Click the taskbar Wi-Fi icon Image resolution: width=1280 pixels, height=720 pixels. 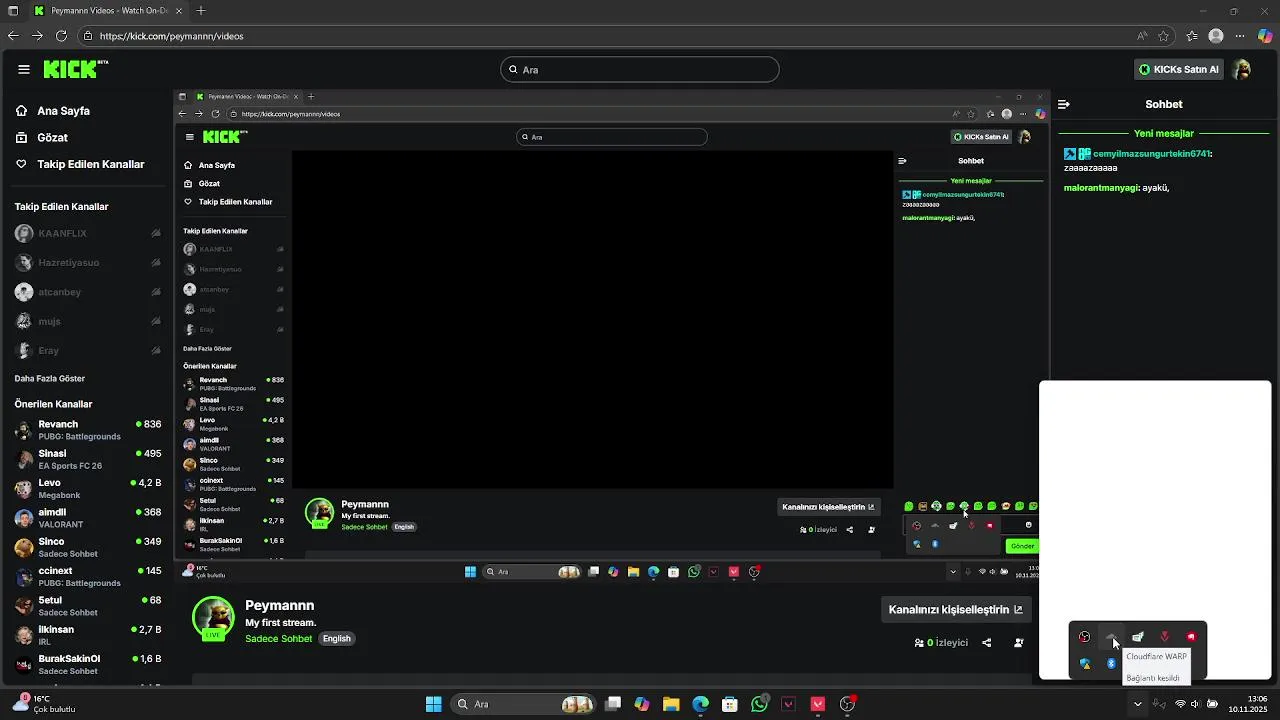(x=1180, y=704)
